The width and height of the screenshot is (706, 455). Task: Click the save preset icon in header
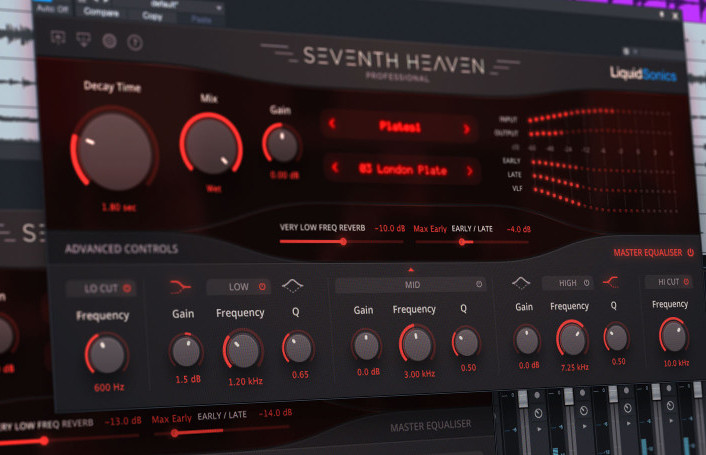84,39
